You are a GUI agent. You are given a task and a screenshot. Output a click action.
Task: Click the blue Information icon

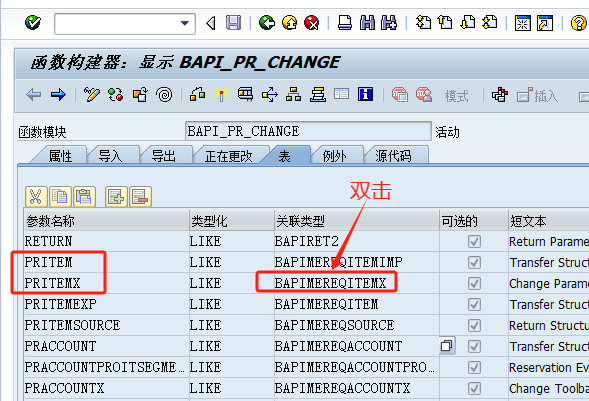(x=365, y=94)
